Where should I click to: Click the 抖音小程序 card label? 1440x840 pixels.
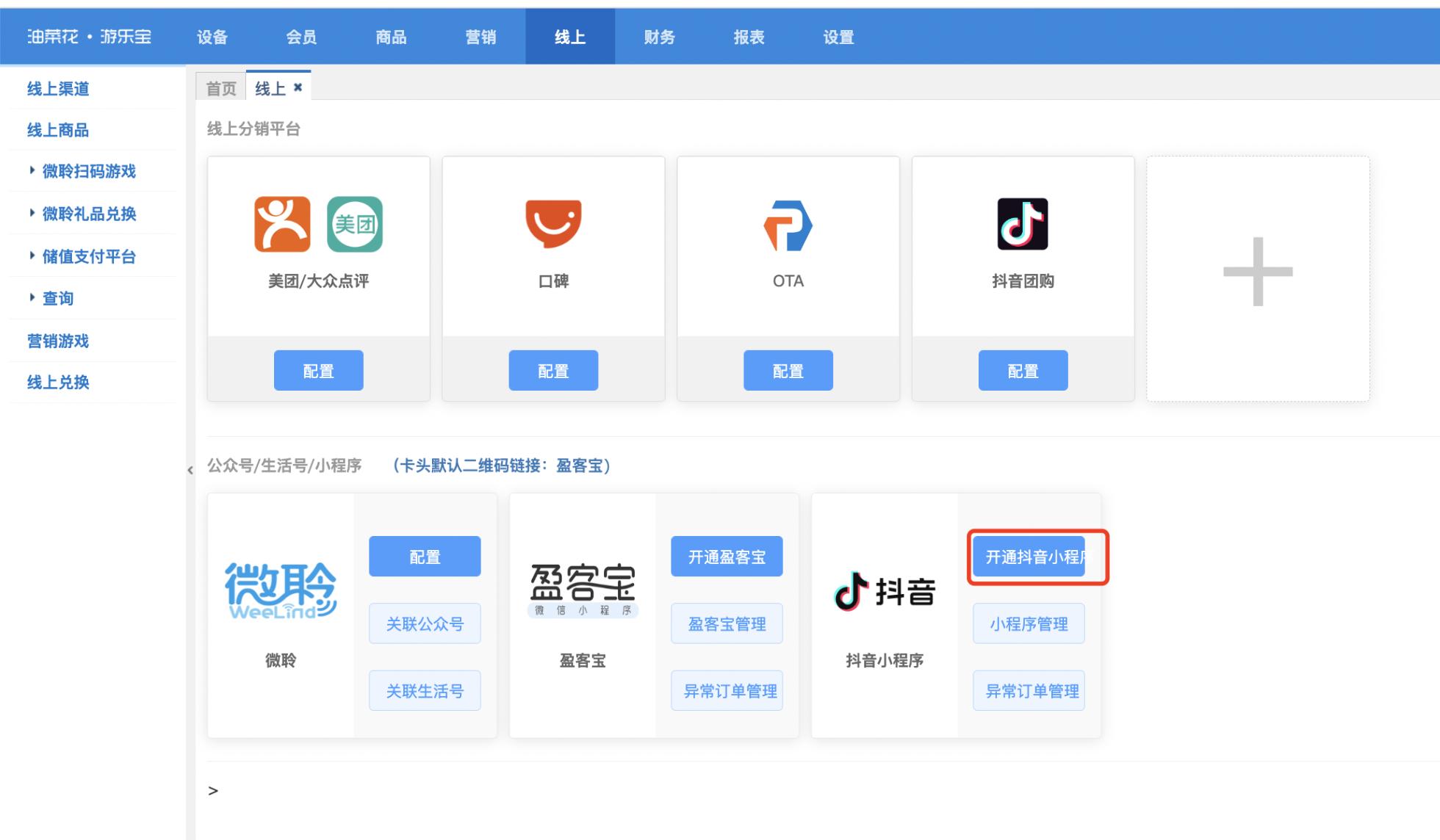pos(885,660)
